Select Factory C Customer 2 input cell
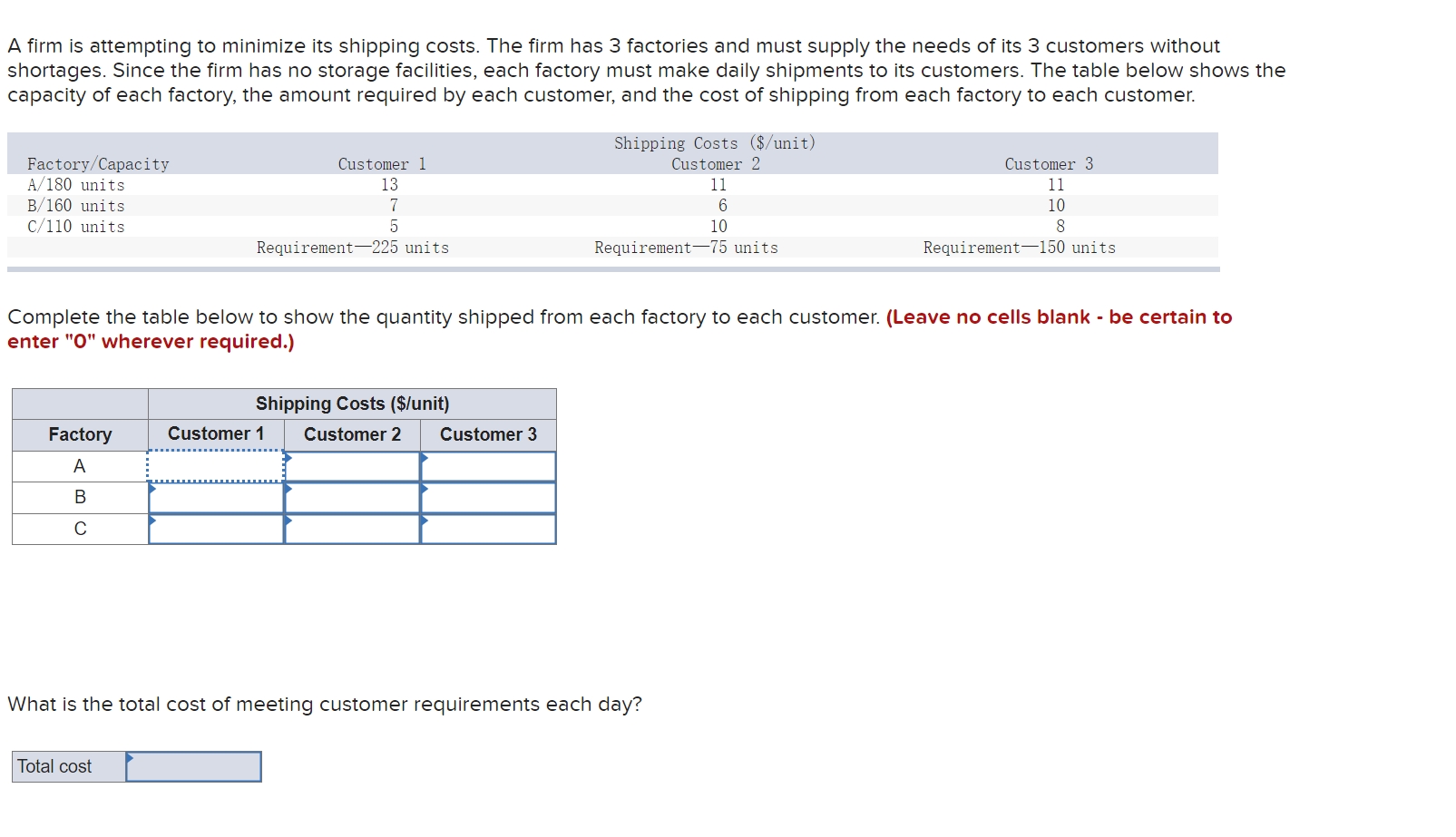This screenshot has width=1456, height=837. coord(352,529)
